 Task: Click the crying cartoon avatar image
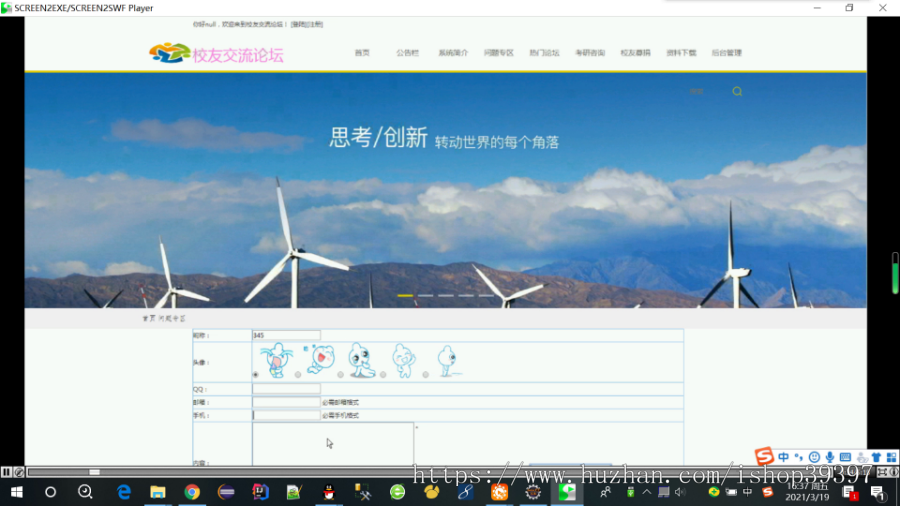tap(277, 360)
